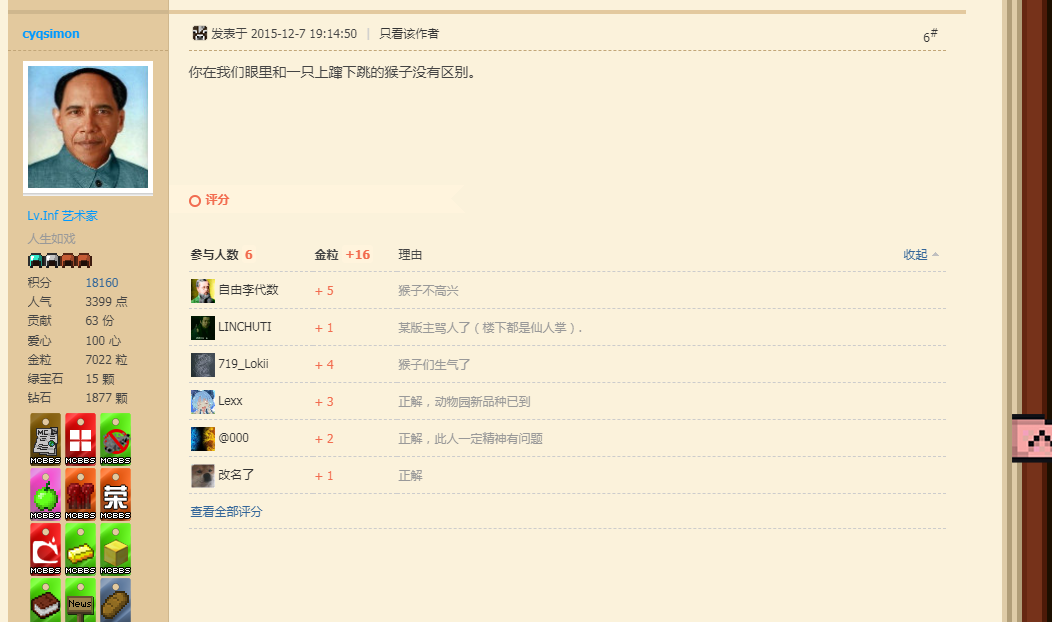View all ratings via 查看全部评分
The image size is (1052, 622).
click(226, 511)
